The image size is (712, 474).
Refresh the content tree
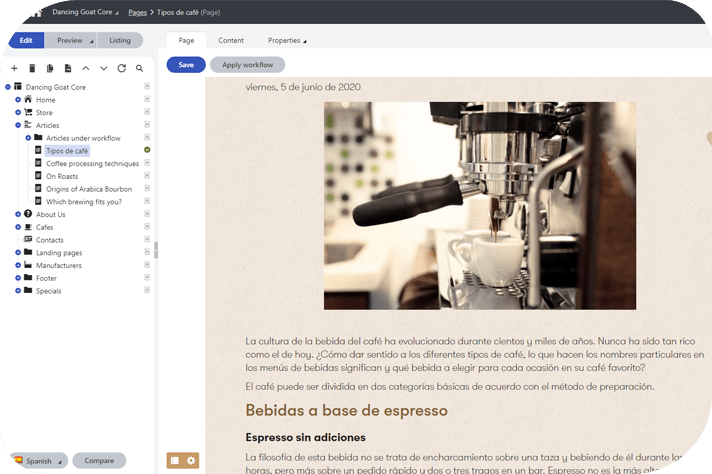tap(121, 68)
